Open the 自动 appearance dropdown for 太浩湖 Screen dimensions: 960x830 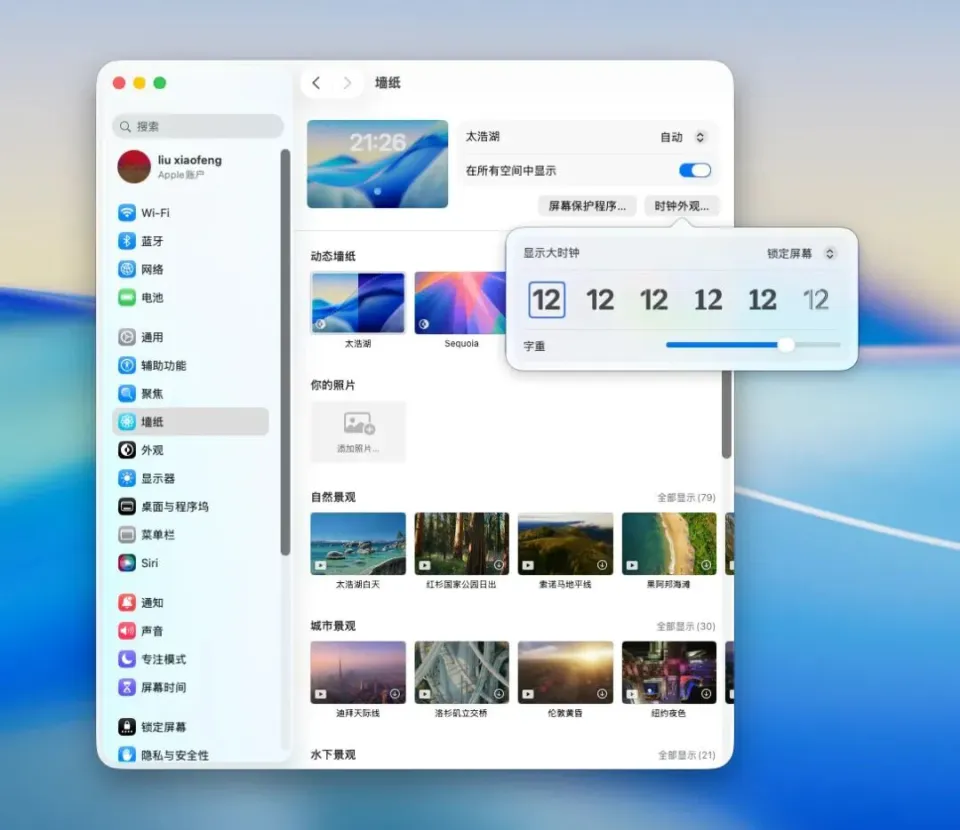tap(684, 137)
